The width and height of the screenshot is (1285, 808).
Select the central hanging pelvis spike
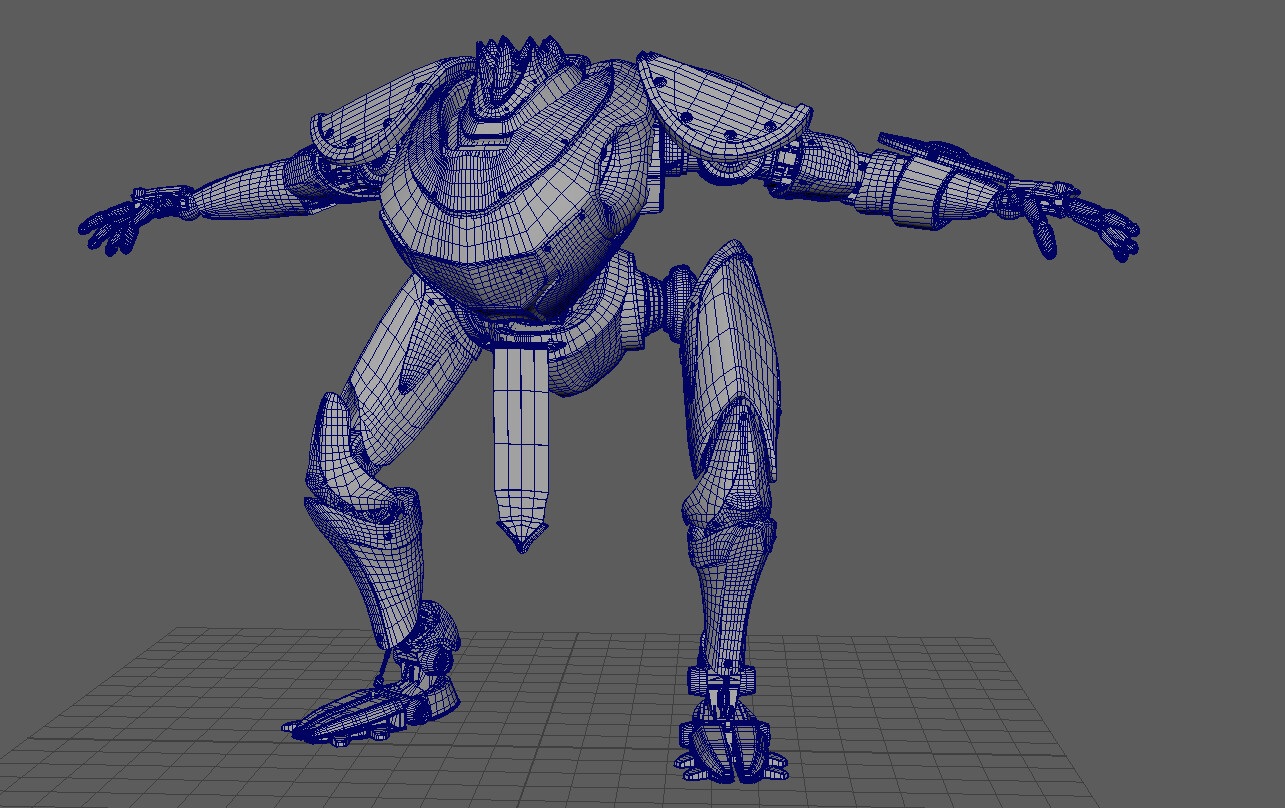(x=520, y=440)
